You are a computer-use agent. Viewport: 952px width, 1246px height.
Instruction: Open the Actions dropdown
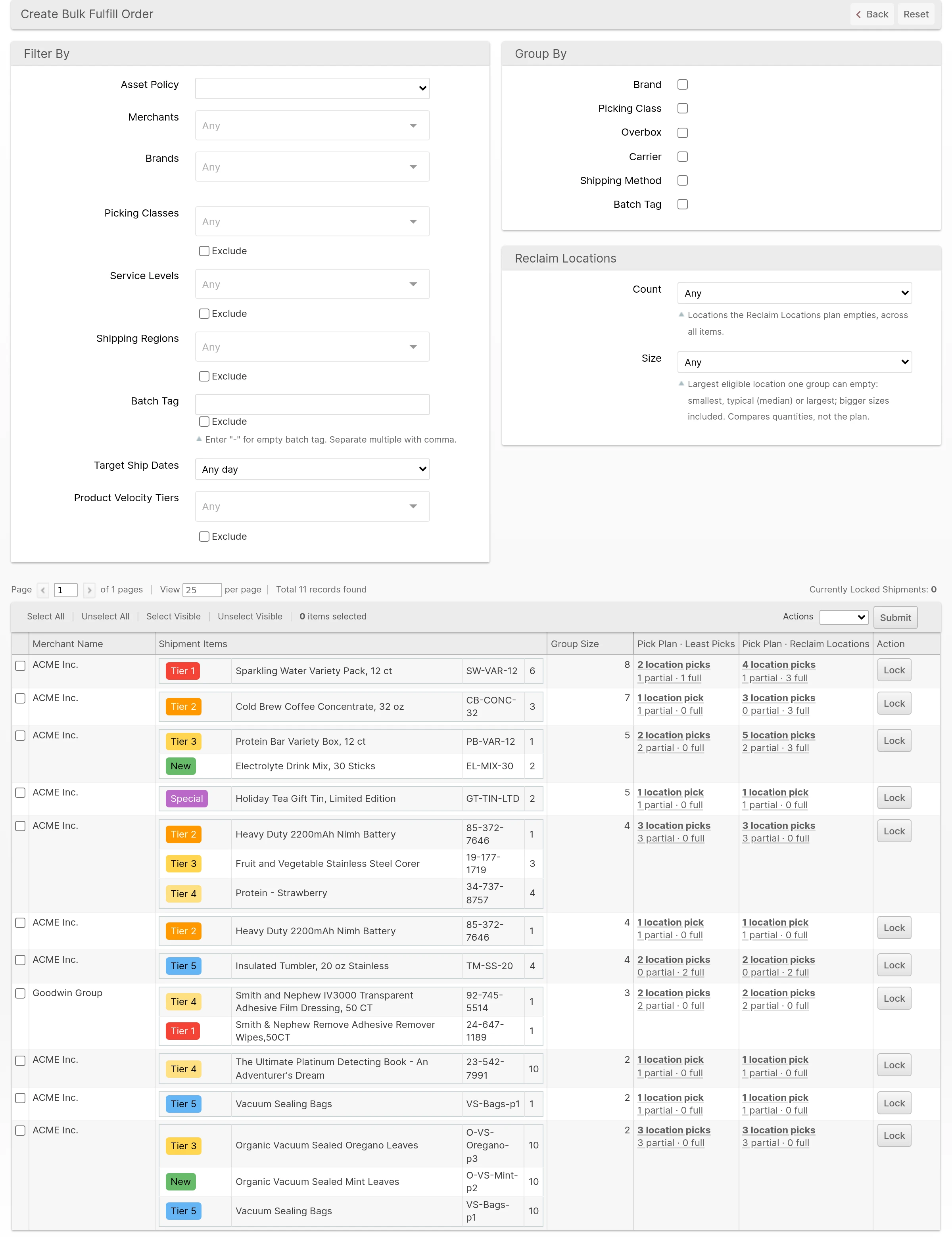[x=844, y=617]
